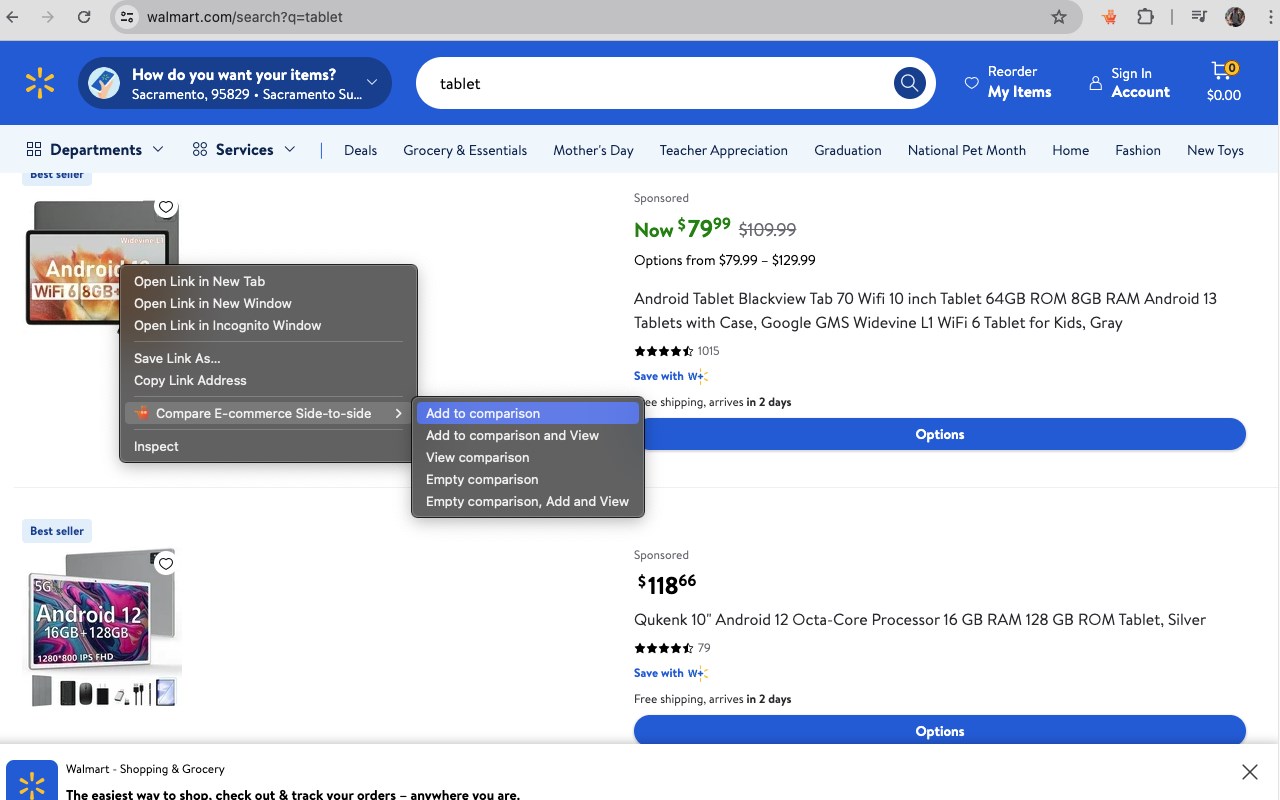Click the tablet search input field
The width and height of the screenshot is (1280, 800).
[660, 83]
